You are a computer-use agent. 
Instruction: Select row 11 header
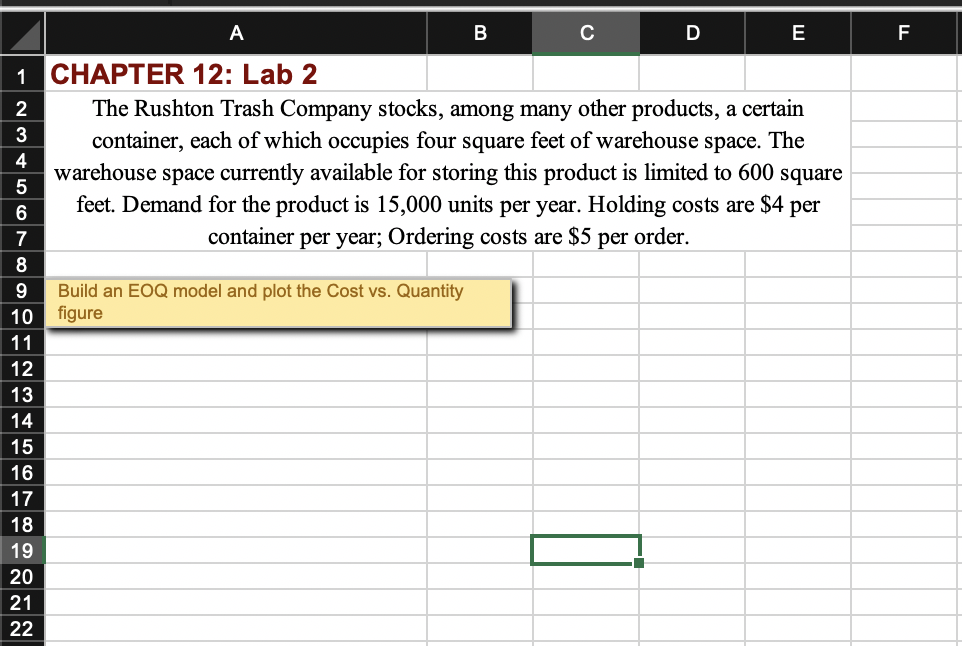click(x=22, y=342)
